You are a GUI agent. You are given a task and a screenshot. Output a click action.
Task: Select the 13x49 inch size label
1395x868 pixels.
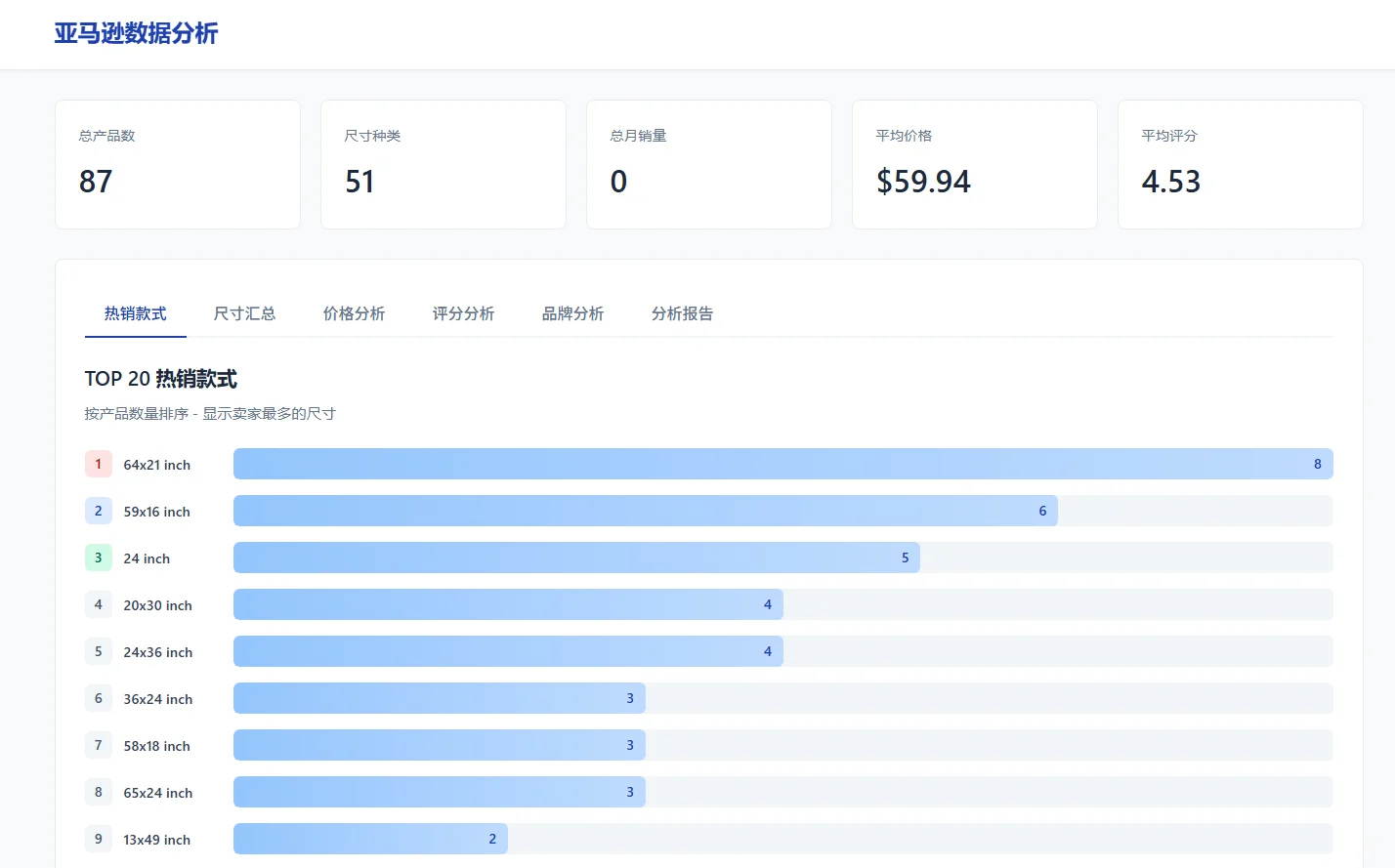[157, 840]
